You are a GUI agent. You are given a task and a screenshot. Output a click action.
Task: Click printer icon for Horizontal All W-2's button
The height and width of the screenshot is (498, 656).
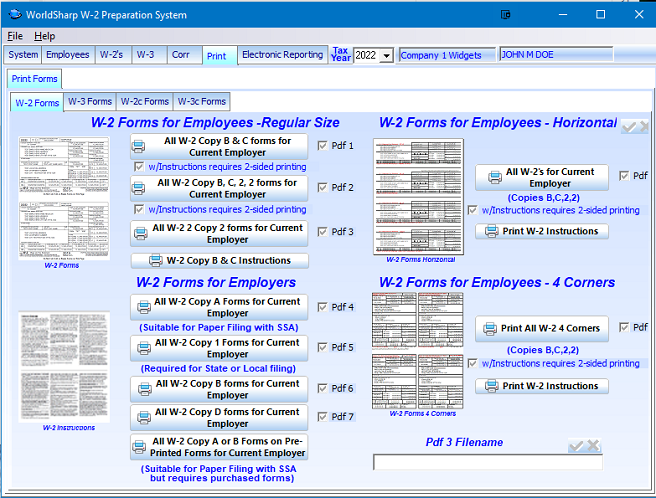[494, 178]
